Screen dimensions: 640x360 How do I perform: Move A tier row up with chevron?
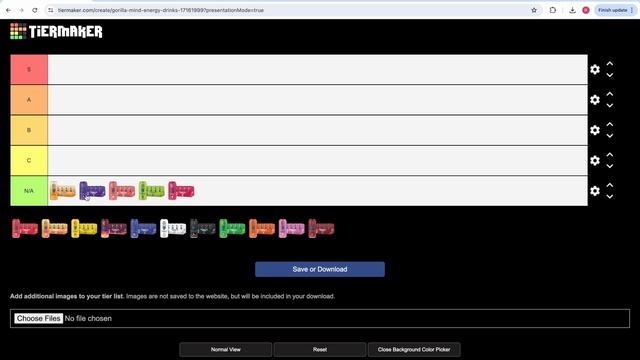pyautogui.click(x=609, y=94)
